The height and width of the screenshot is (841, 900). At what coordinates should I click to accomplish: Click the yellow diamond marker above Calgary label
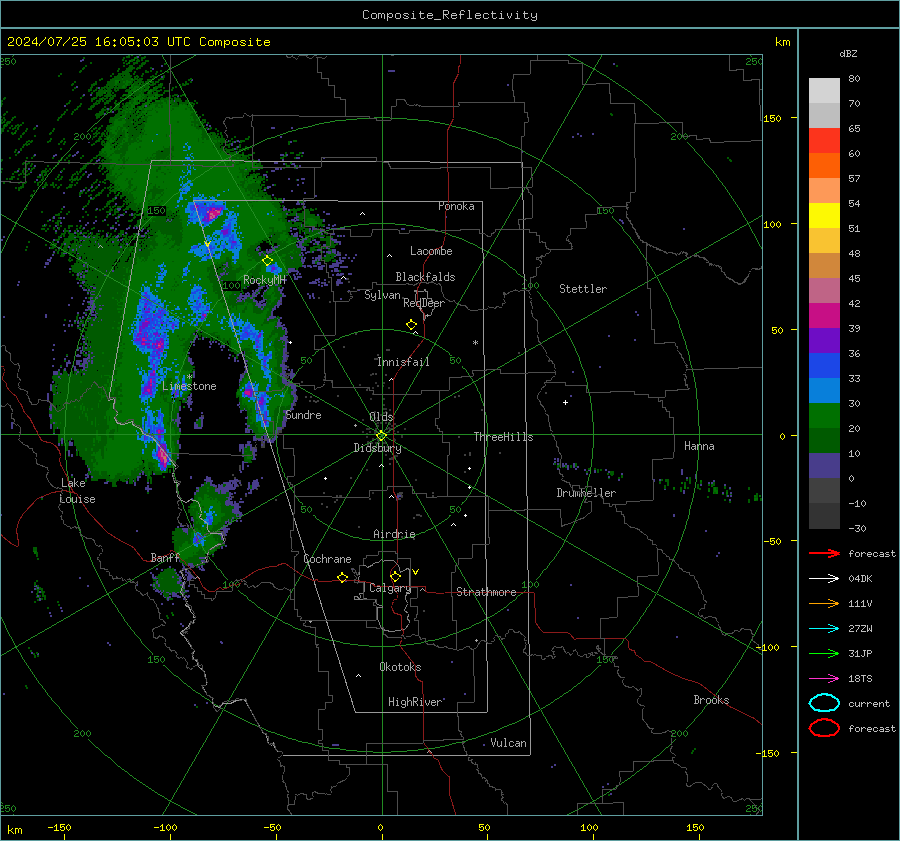click(395, 576)
